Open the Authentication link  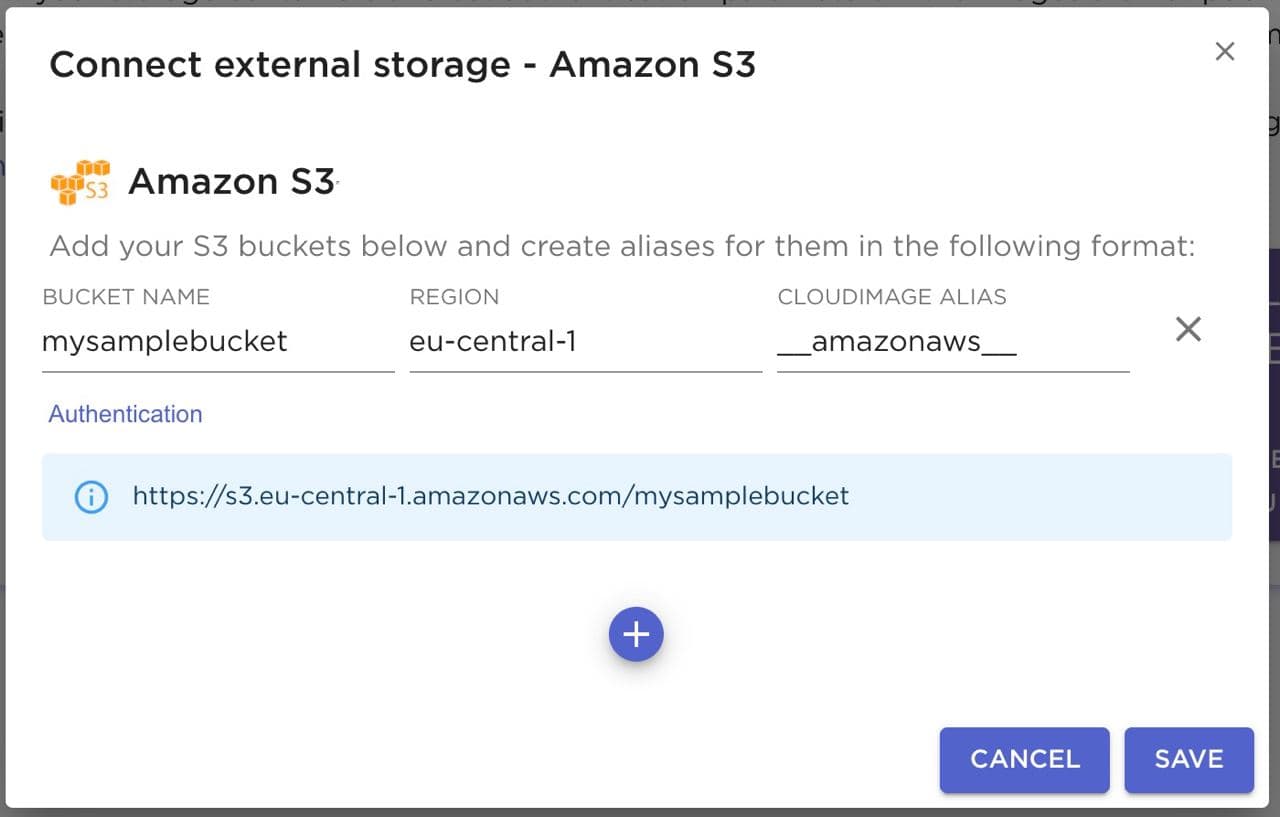pyautogui.click(x=125, y=414)
